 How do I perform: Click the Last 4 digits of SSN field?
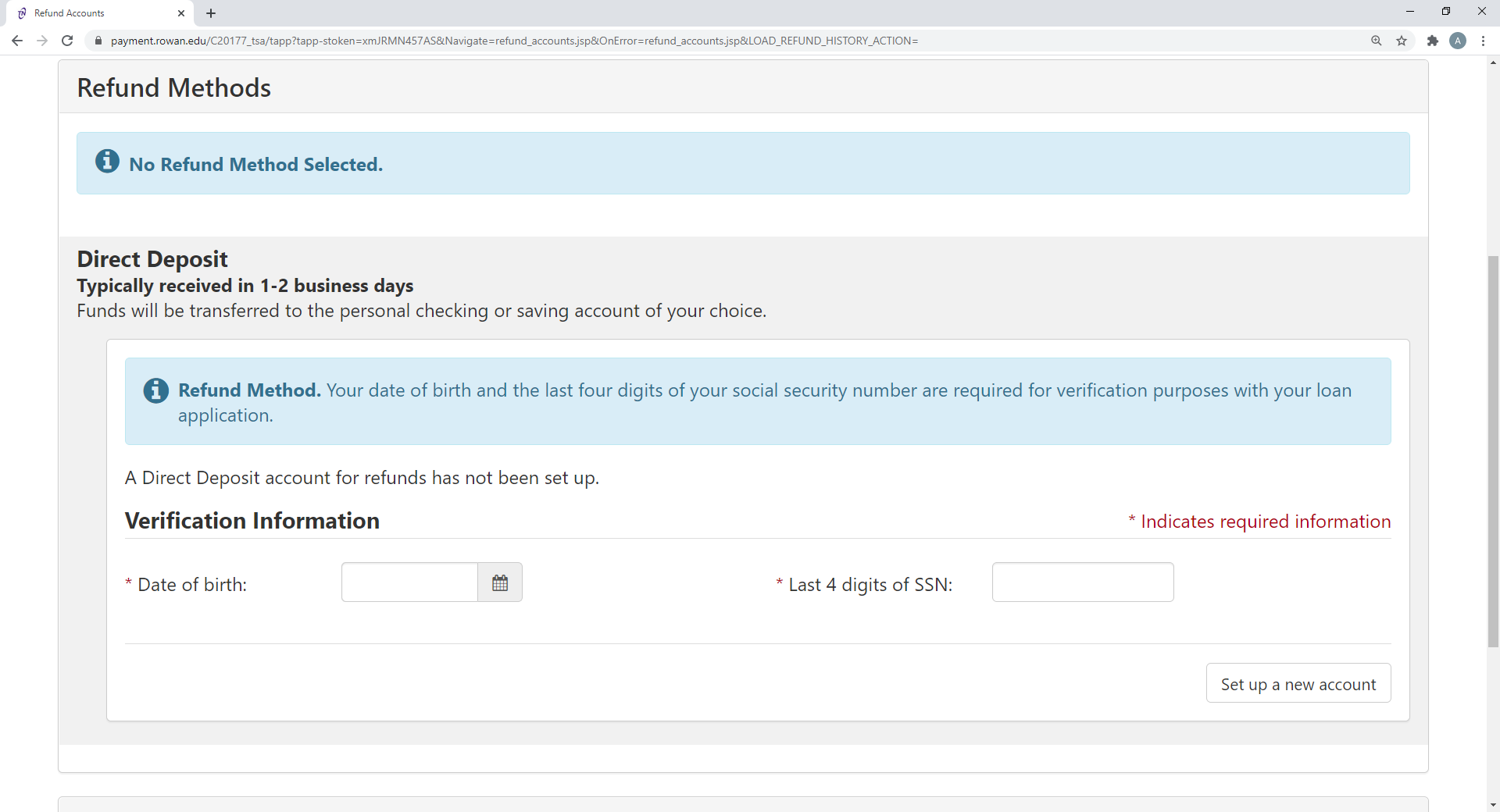coord(1082,582)
